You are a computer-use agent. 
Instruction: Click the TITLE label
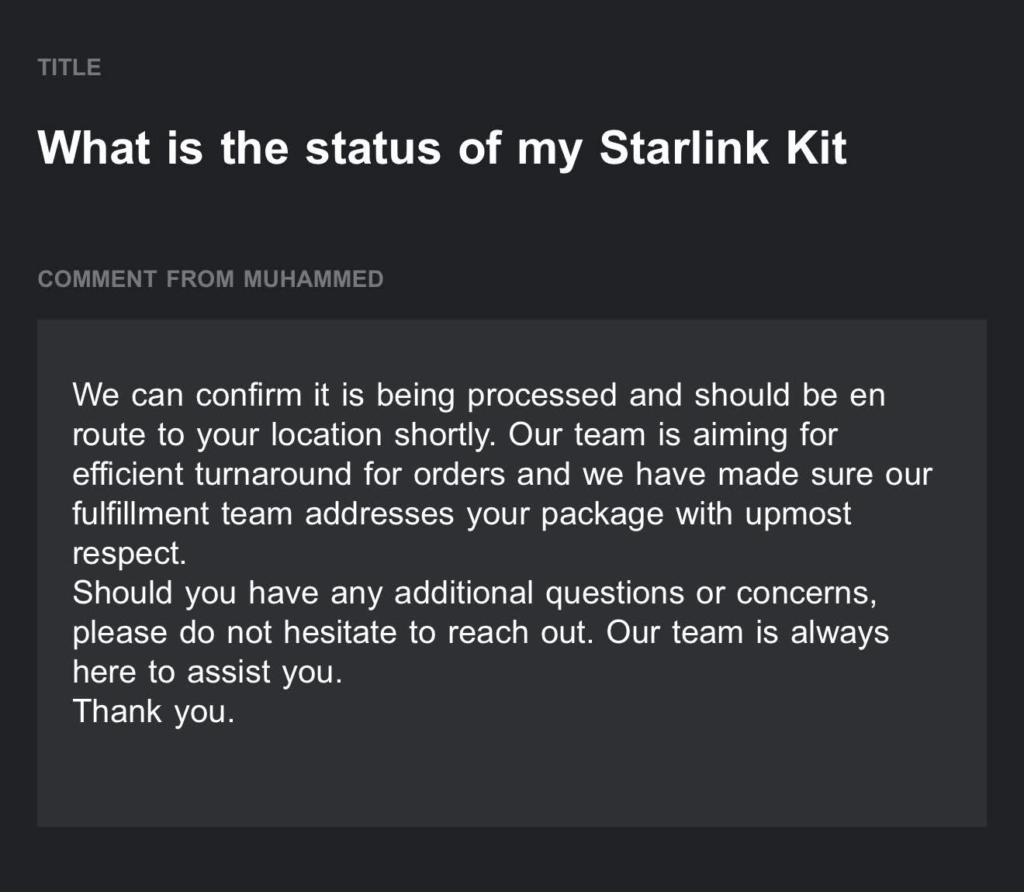coord(69,67)
